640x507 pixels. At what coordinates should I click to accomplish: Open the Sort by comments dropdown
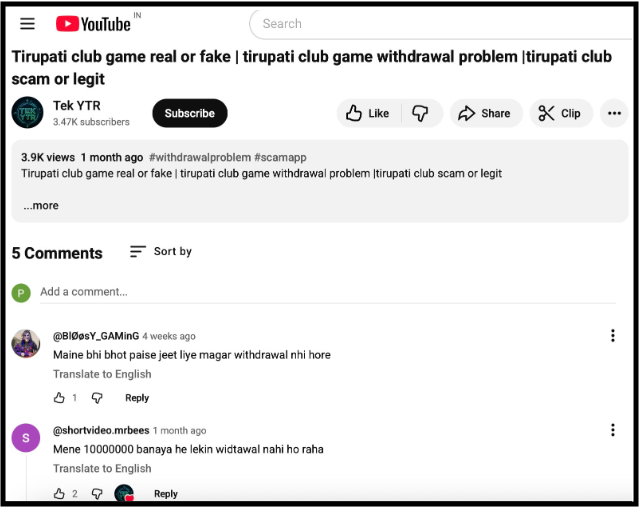tap(161, 251)
